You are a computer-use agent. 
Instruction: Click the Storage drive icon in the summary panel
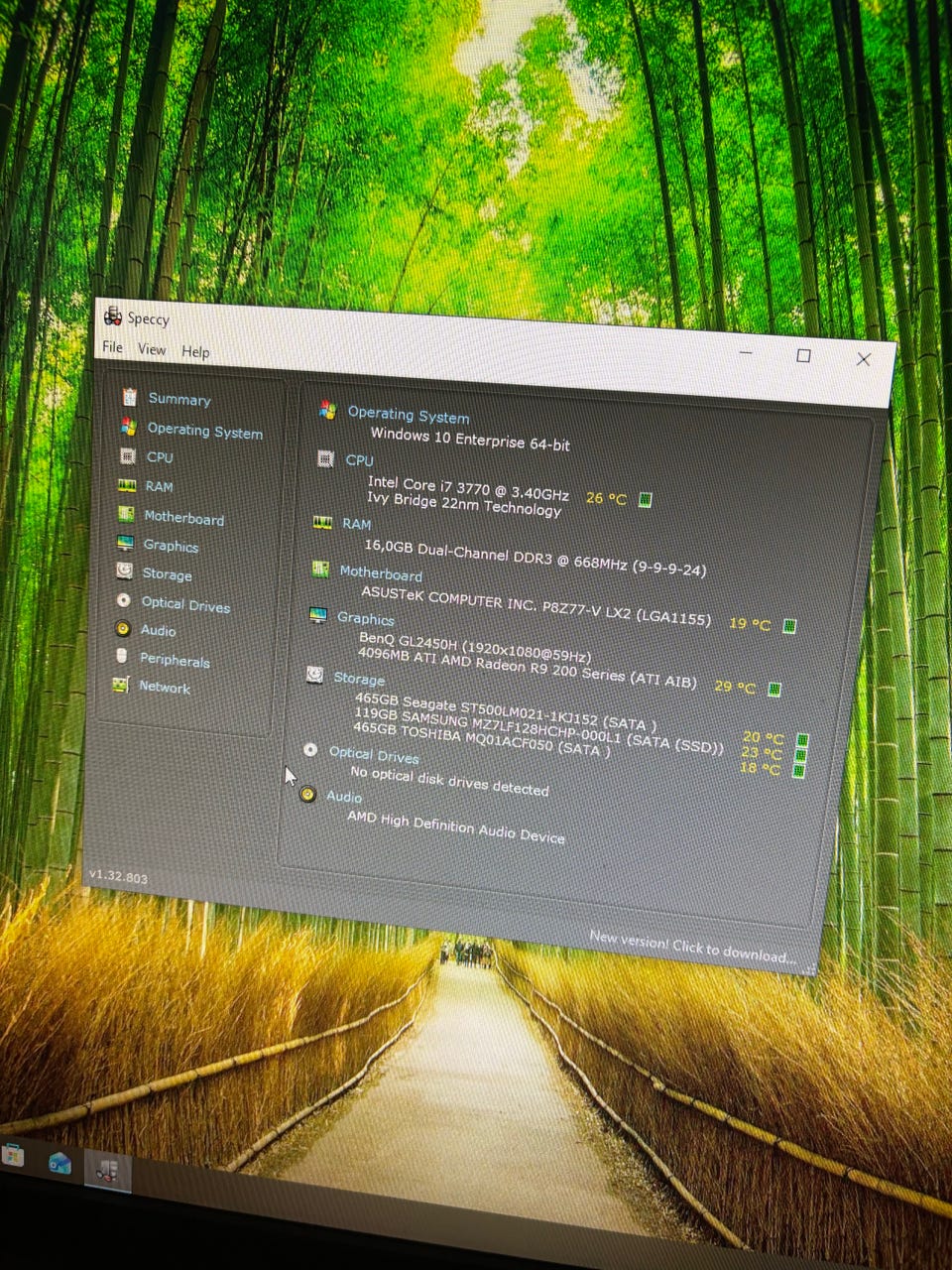[314, 675]
